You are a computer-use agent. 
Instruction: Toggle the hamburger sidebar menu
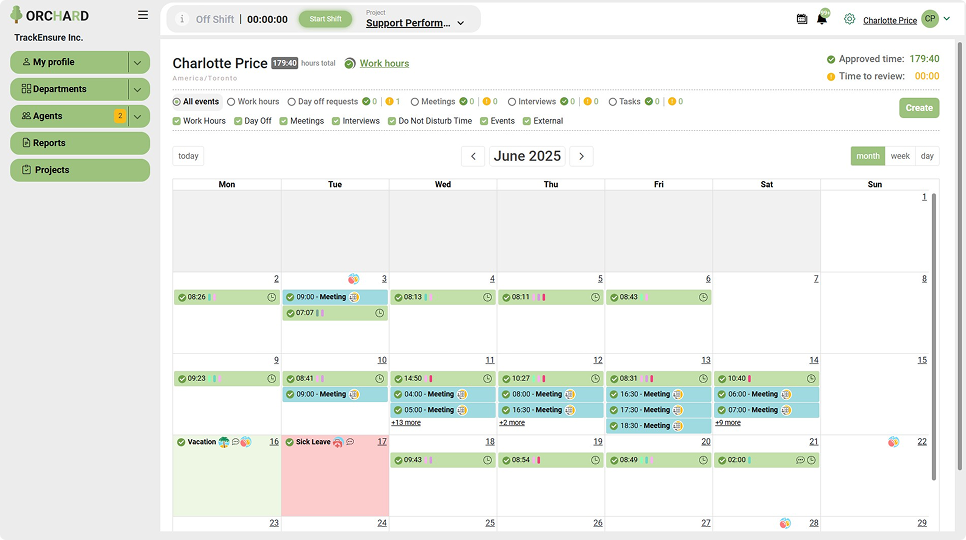pyautogui.click(x=143, y=15)
